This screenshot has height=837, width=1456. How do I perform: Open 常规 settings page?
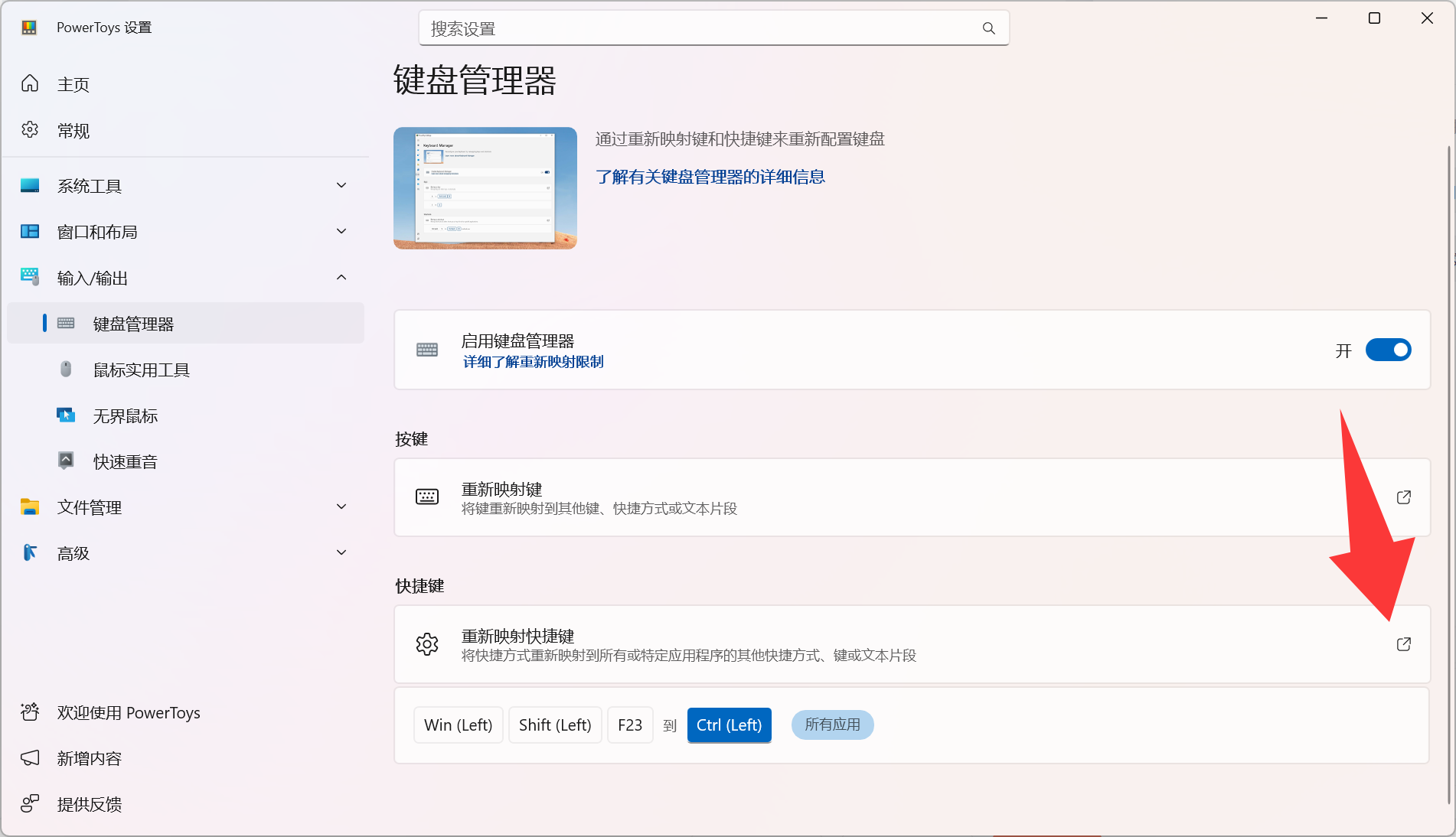[x=185, y=131]
